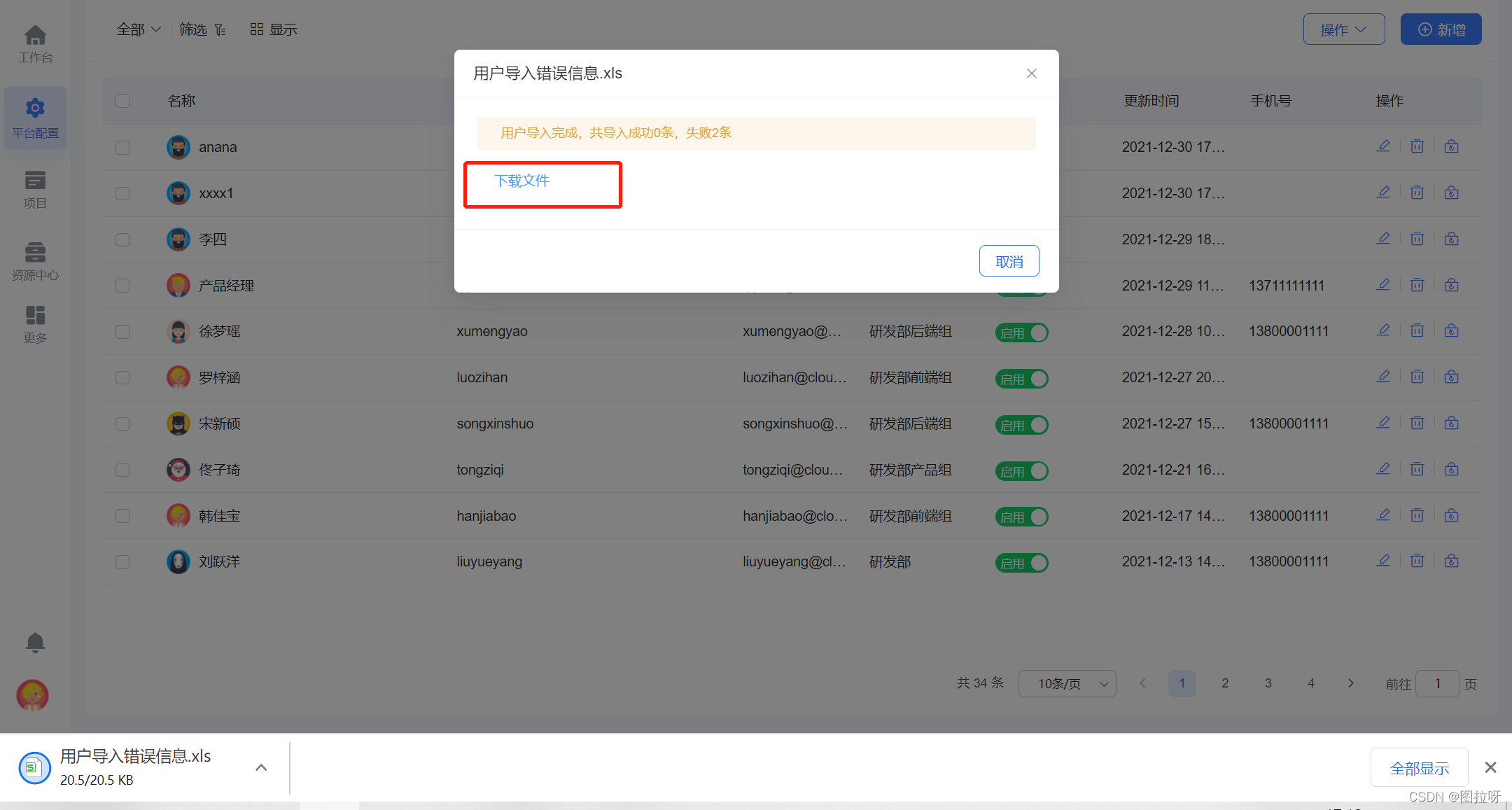This screenshot has height=810, width=1512.
Task: Go to page 3 in pagination
Action: pos(1268,683)
